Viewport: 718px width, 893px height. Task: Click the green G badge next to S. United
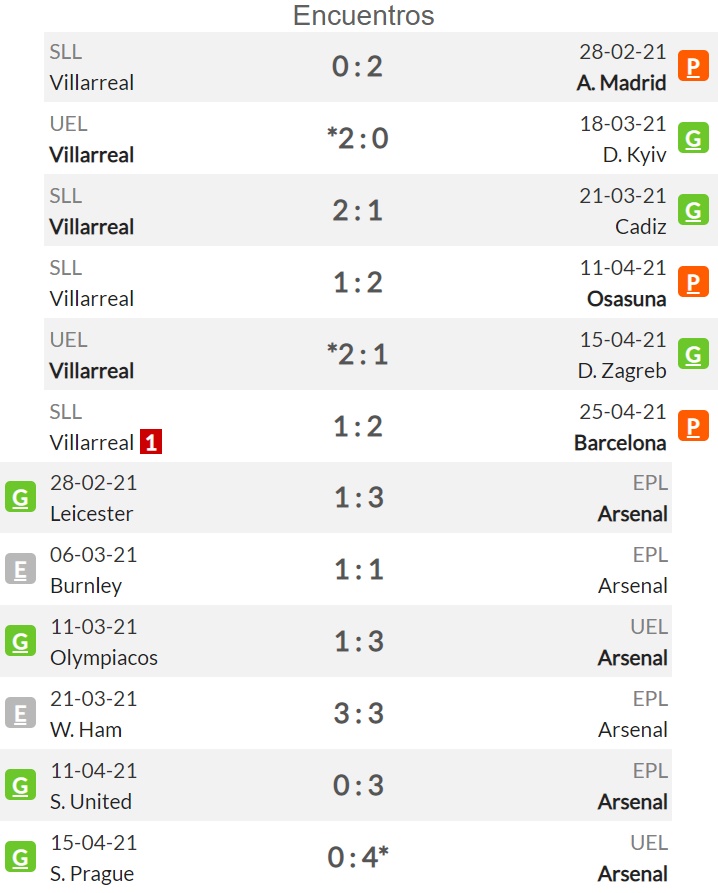(20, 785)
